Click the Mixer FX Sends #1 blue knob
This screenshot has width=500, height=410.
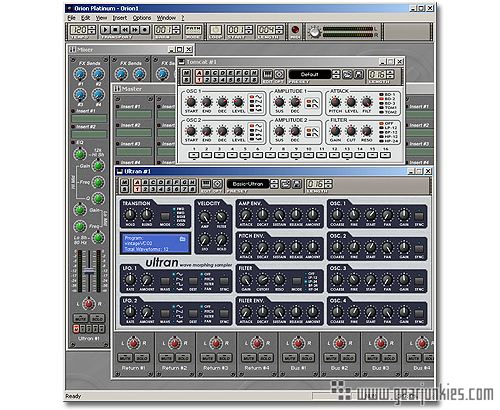[x=80, y=74]
